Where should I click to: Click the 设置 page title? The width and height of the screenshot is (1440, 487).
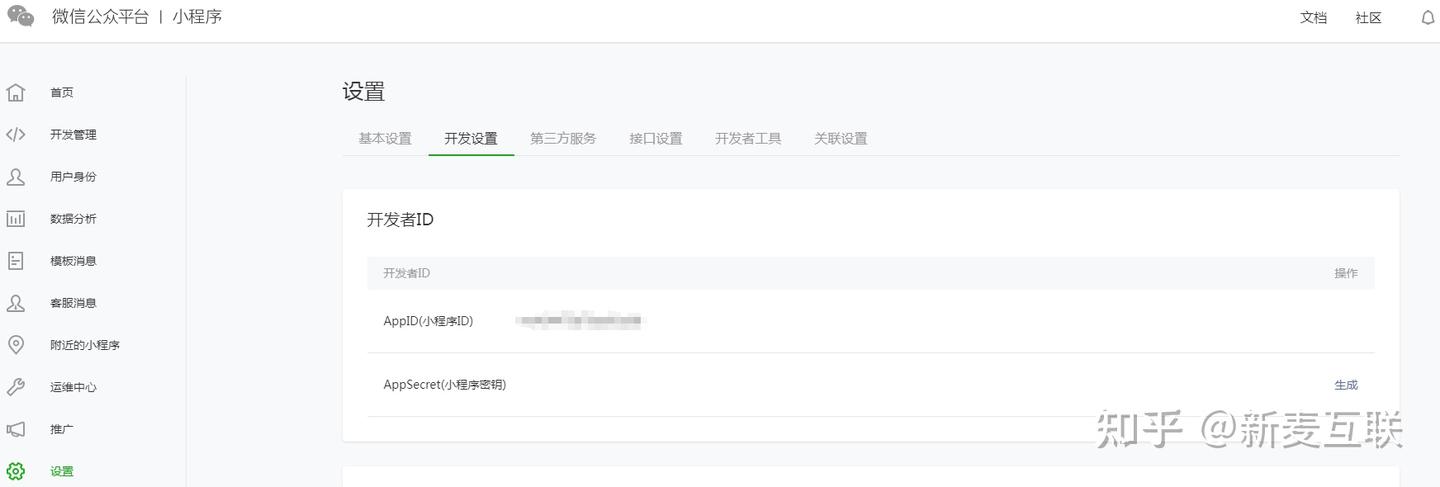click(363, 92)
